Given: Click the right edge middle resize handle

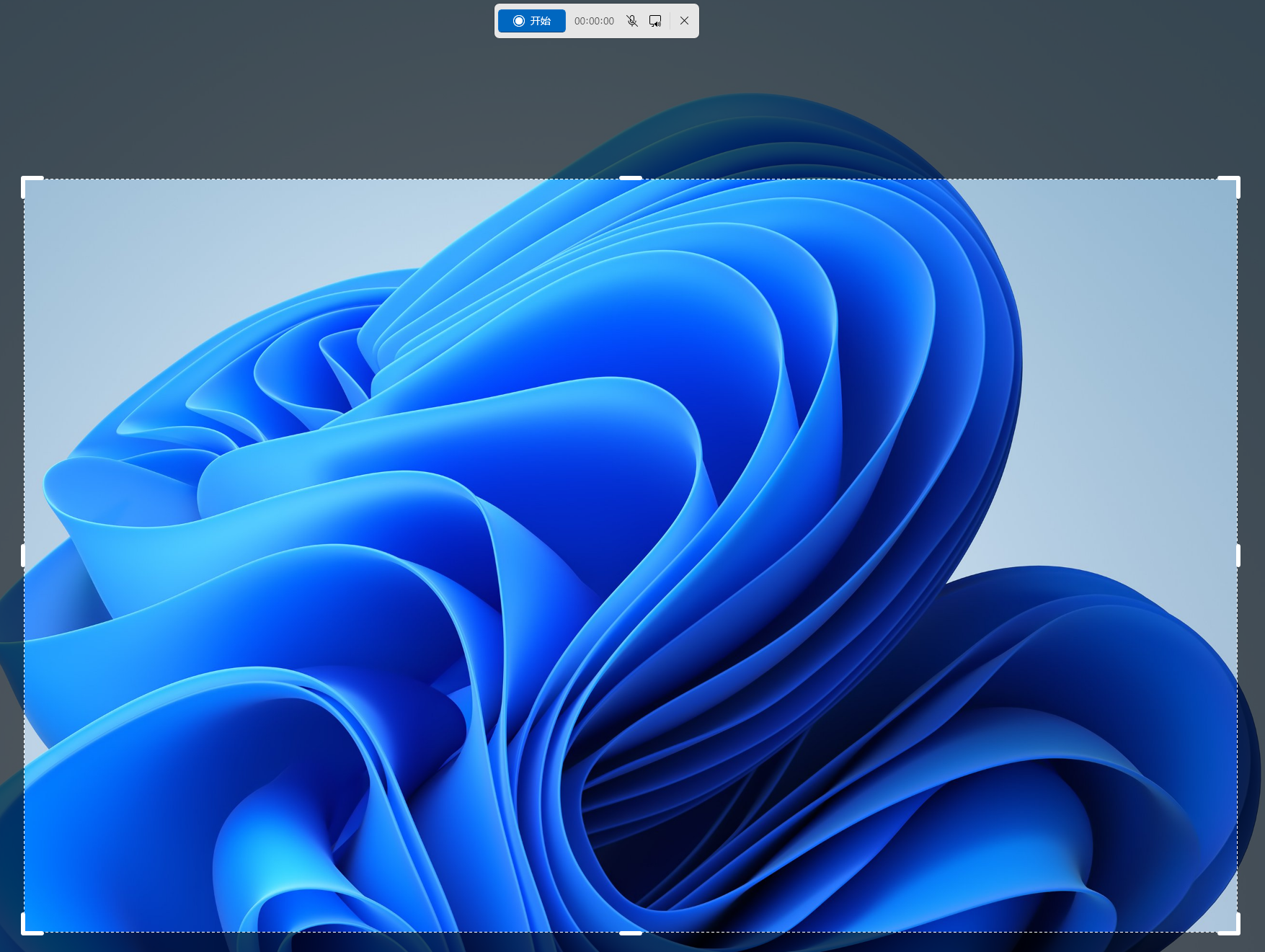Looking at the screenshot, I should tap(1238, 556).
